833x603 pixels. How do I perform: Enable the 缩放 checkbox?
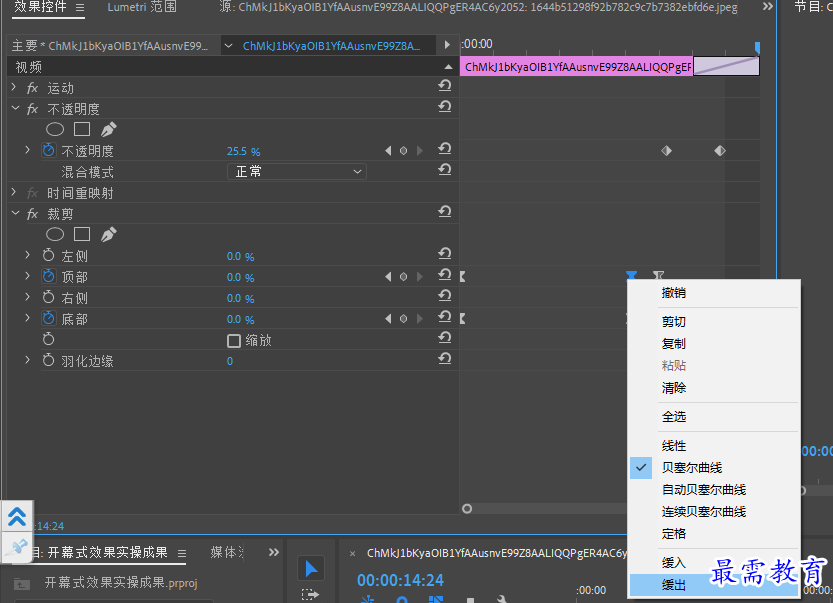pos(234,341)
